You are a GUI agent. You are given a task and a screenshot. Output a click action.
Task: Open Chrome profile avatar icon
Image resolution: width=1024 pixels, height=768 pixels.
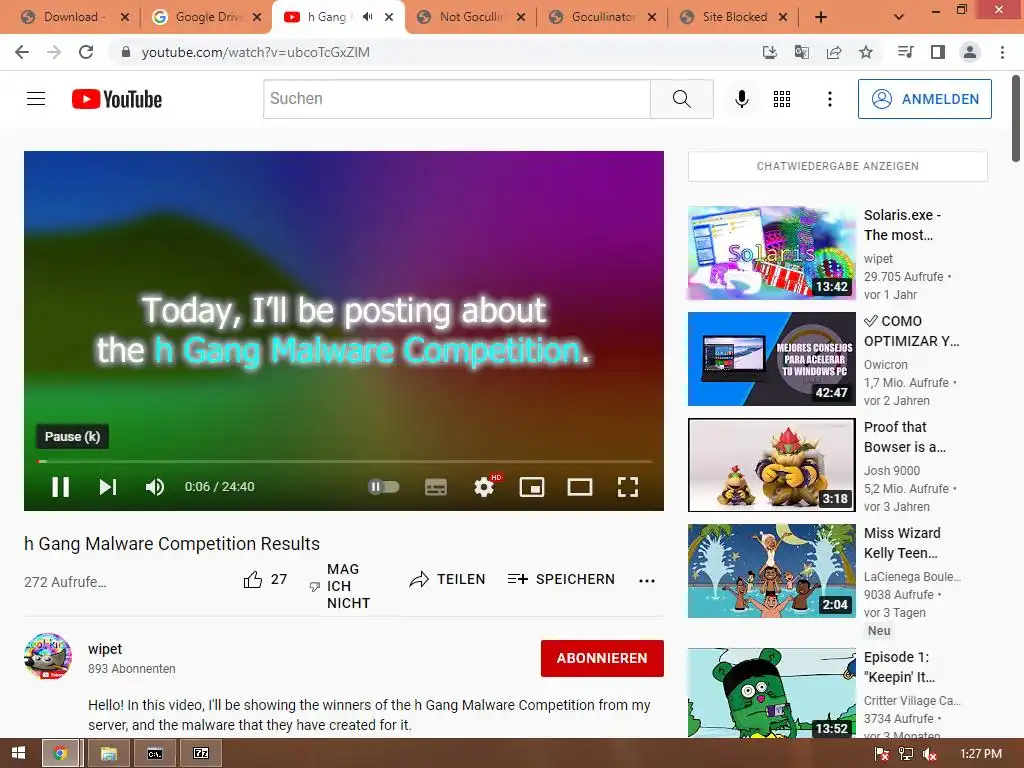(x=970, y=52)
